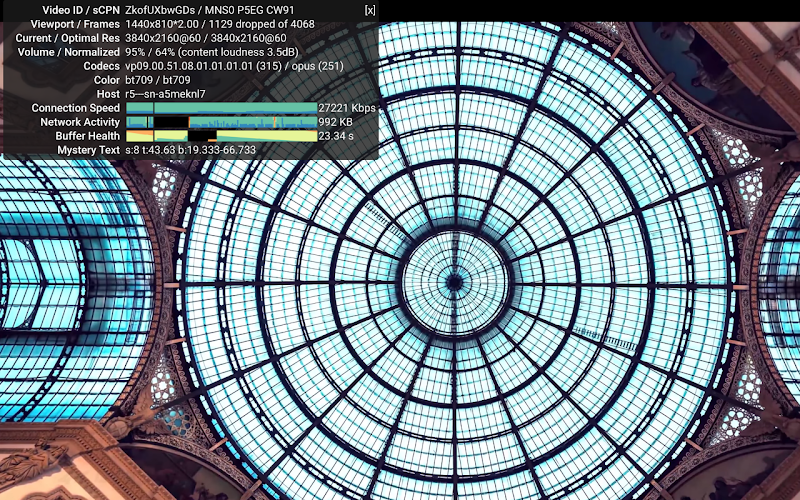The height and width of the screenshot is (500, 800).
Task: Click the center of the glass dome
Action: [454, 282]
